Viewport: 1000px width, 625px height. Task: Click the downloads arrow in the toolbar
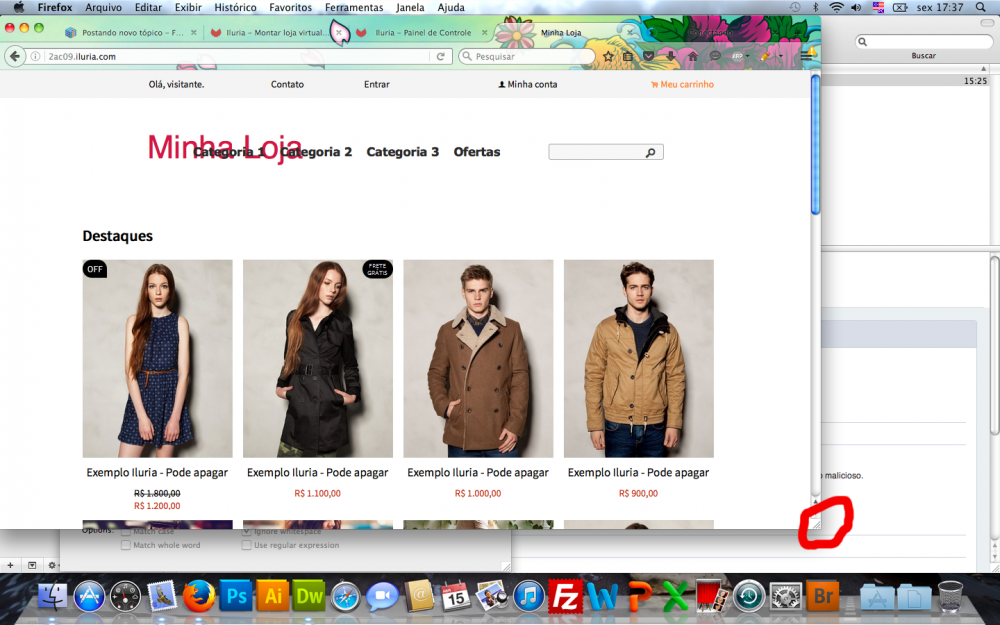(669, 57)
